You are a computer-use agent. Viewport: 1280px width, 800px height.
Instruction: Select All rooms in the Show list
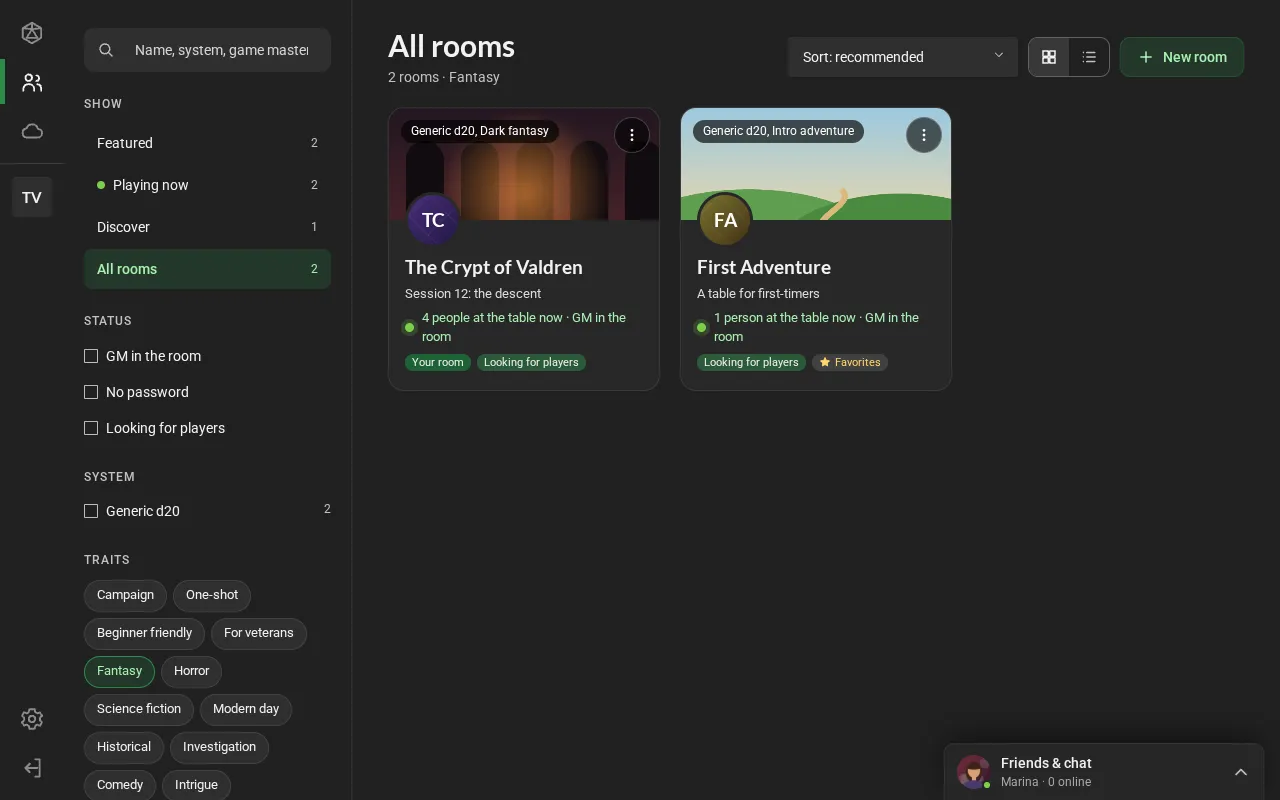point(207,269)
